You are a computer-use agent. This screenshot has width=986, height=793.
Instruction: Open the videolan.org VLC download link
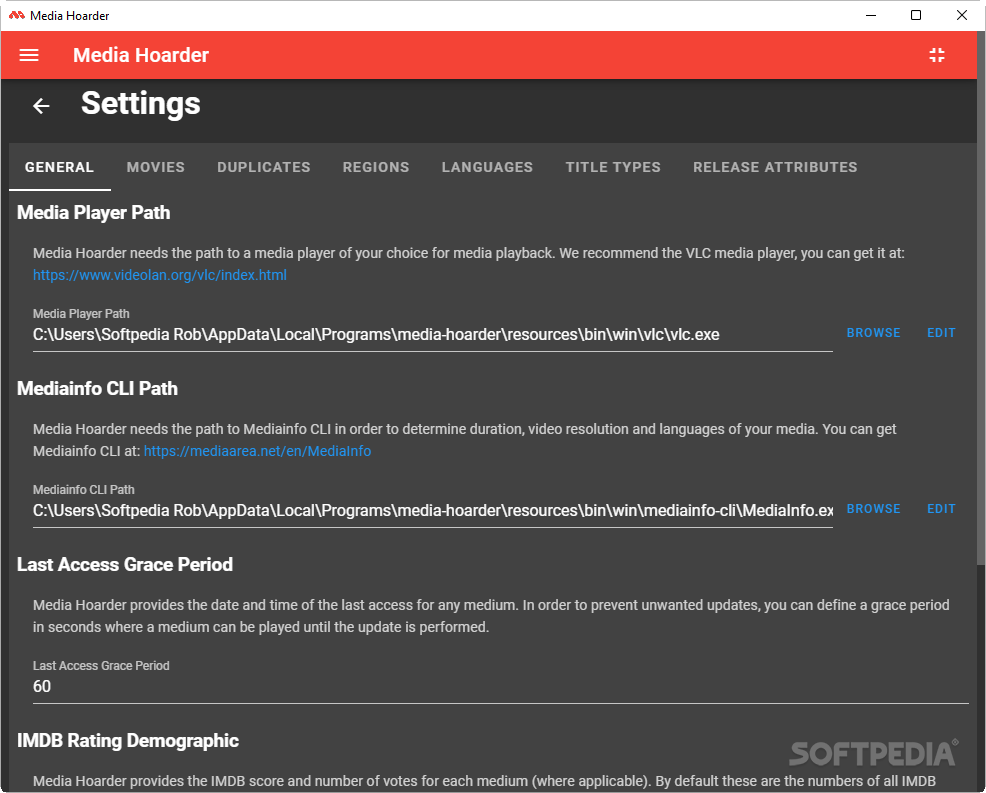click(x=160, y=275)
